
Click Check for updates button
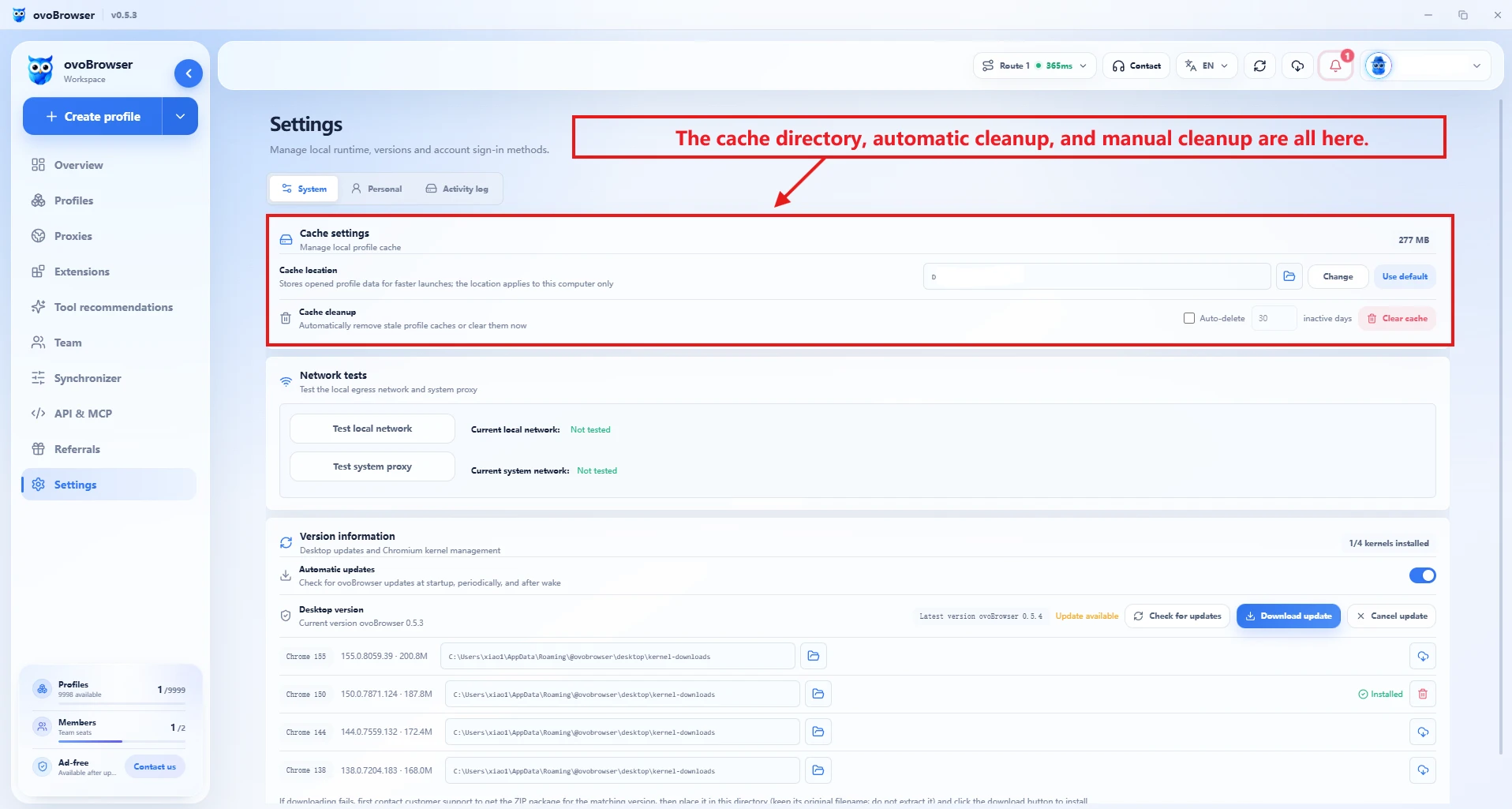point(1177,616)
